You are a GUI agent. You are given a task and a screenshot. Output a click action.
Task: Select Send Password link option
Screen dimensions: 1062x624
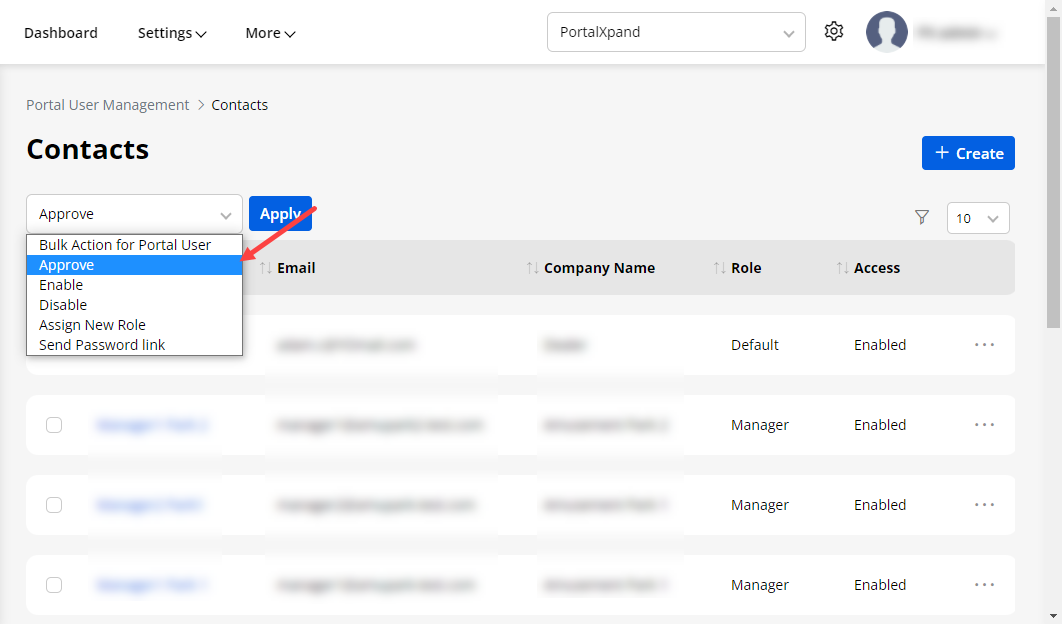point(102,345)
